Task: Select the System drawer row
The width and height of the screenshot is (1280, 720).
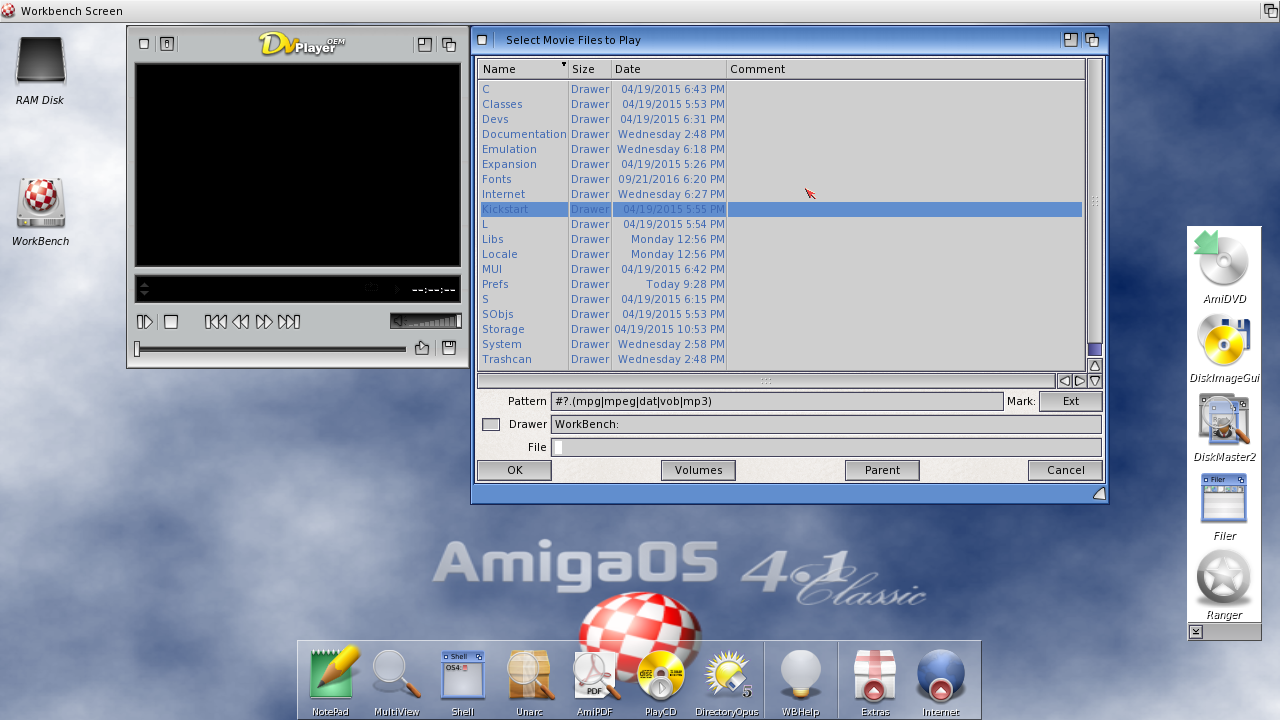Action: (781, 344)
